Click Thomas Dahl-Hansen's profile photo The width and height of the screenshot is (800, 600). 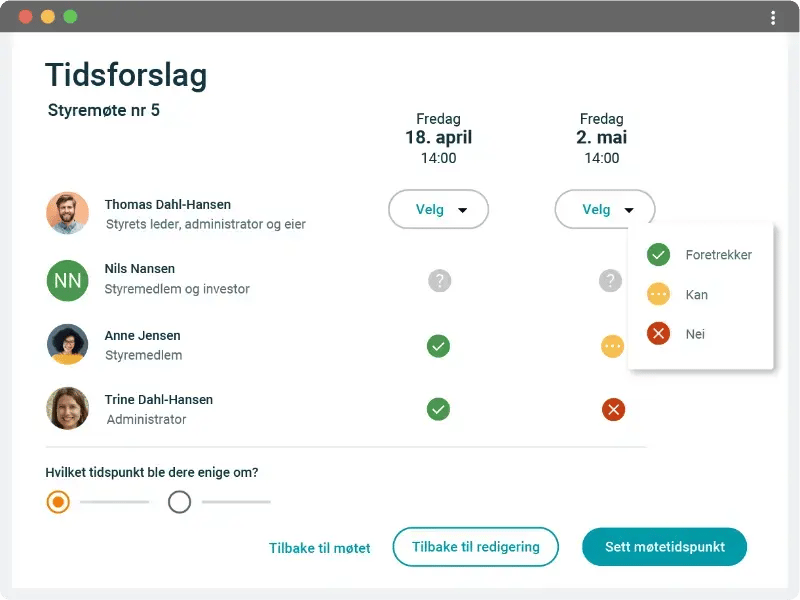click(x=67, y=213)
